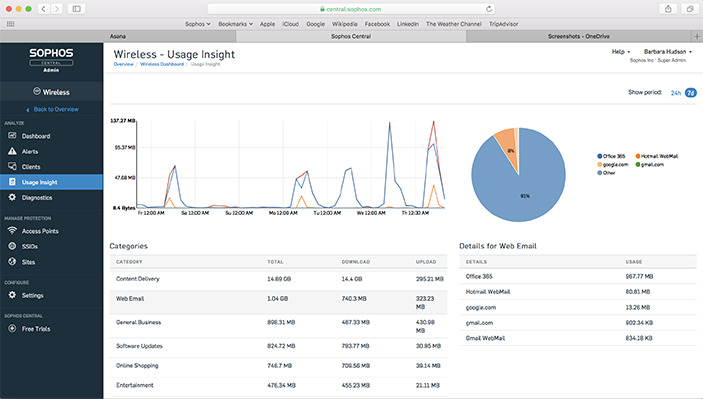The image size is (703, 399).
Task: Open Wireless Dashboard breadcrumb link
Action: 162,64
